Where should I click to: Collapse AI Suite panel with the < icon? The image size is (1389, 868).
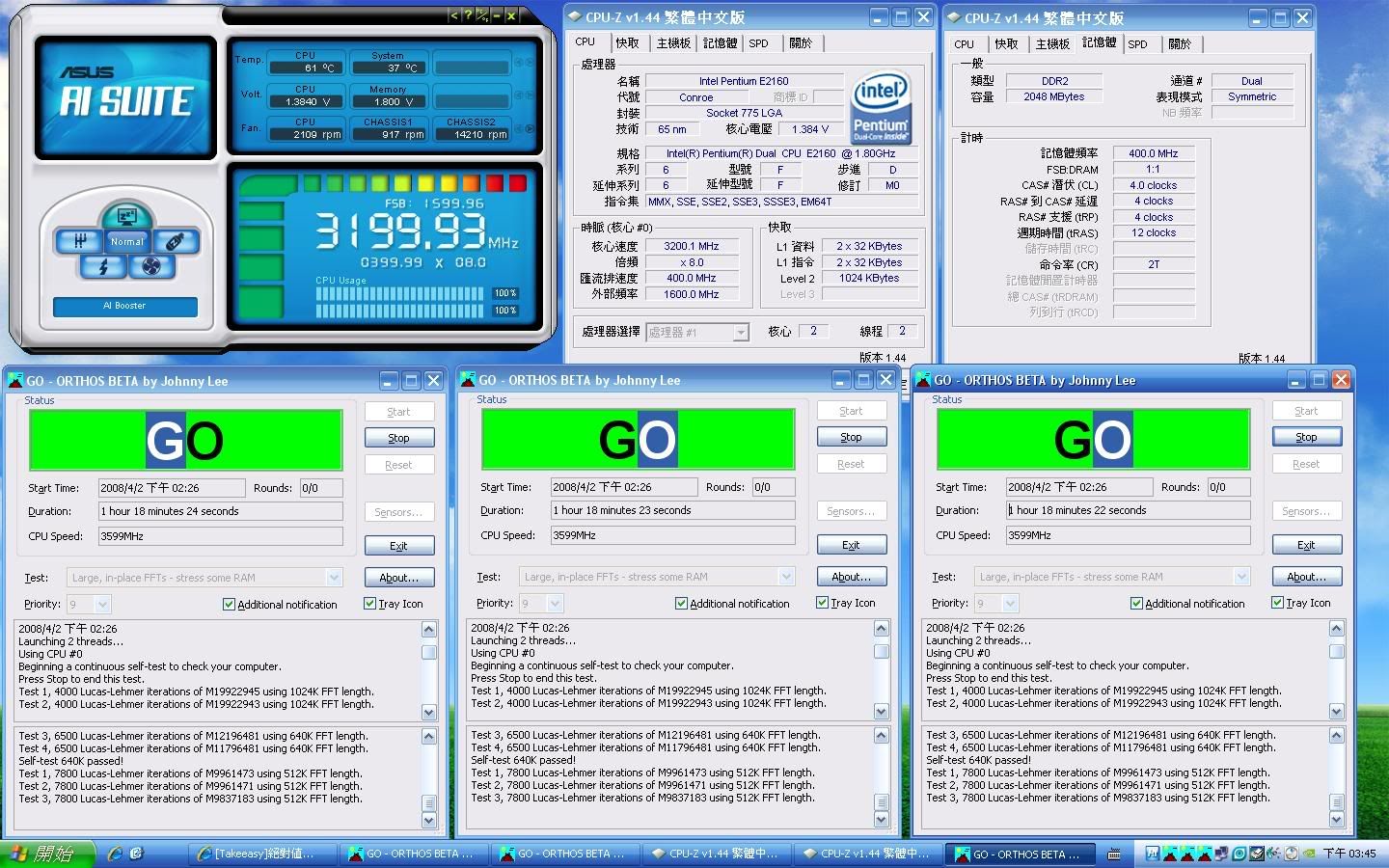coord(454,15)
